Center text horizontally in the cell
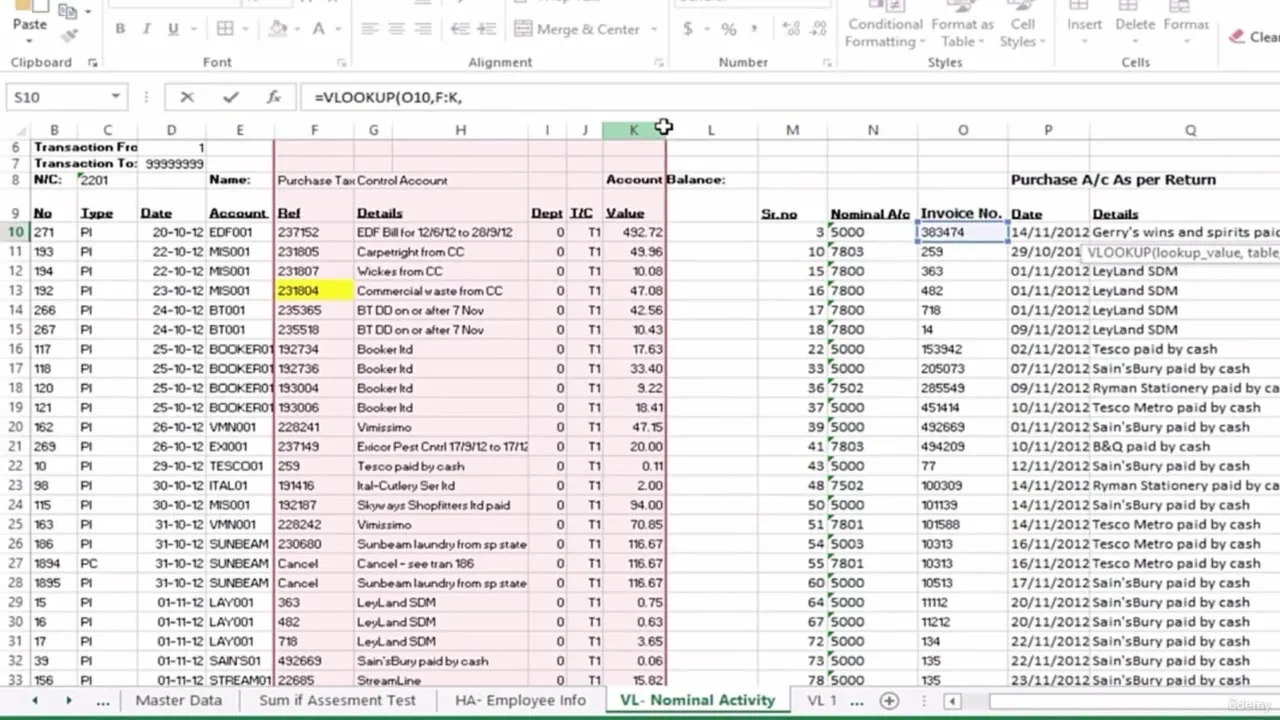 tap(397, 29)
